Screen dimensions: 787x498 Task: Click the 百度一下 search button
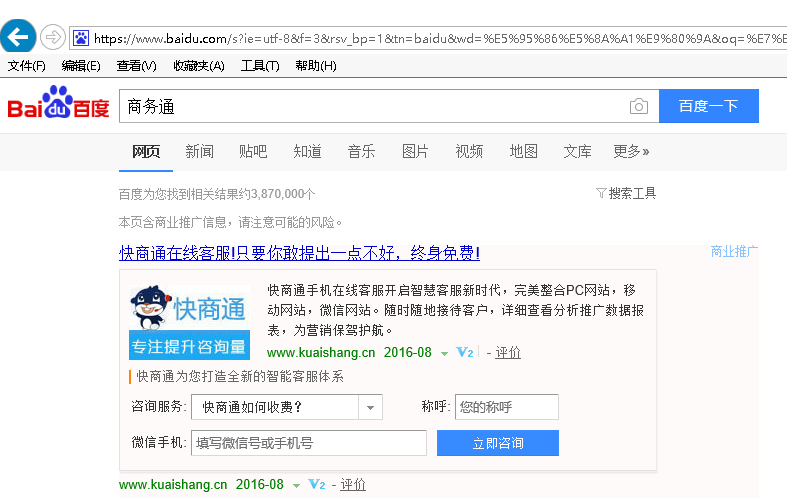coord(709,106)
